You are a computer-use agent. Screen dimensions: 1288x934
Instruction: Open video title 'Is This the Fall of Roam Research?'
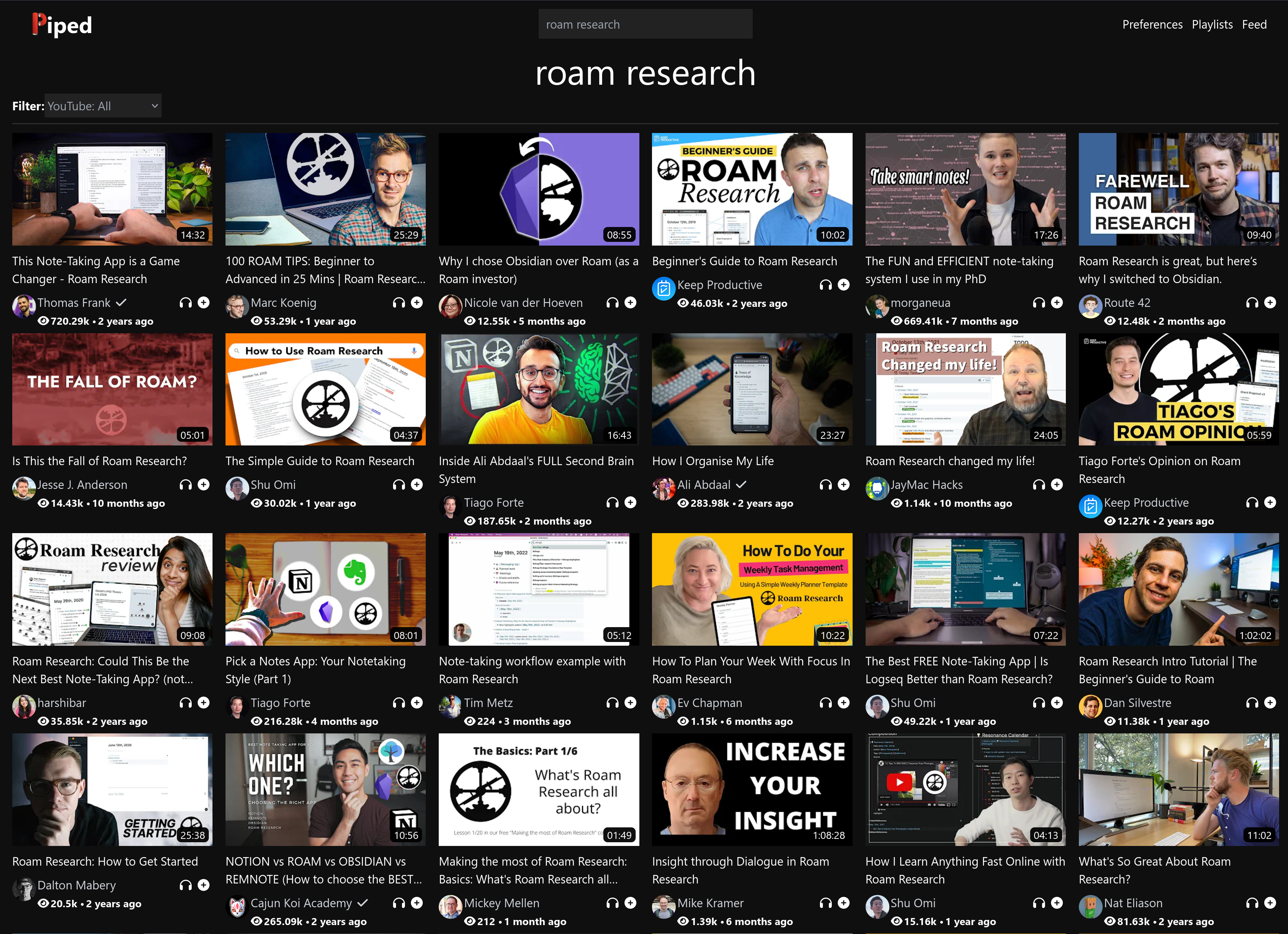[x=100, y=461]
